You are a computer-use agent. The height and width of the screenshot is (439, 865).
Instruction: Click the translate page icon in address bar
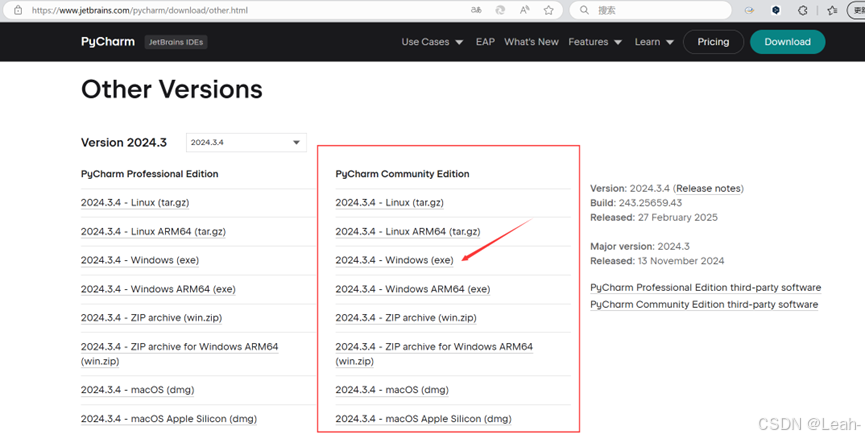click(x=476, y=10)
